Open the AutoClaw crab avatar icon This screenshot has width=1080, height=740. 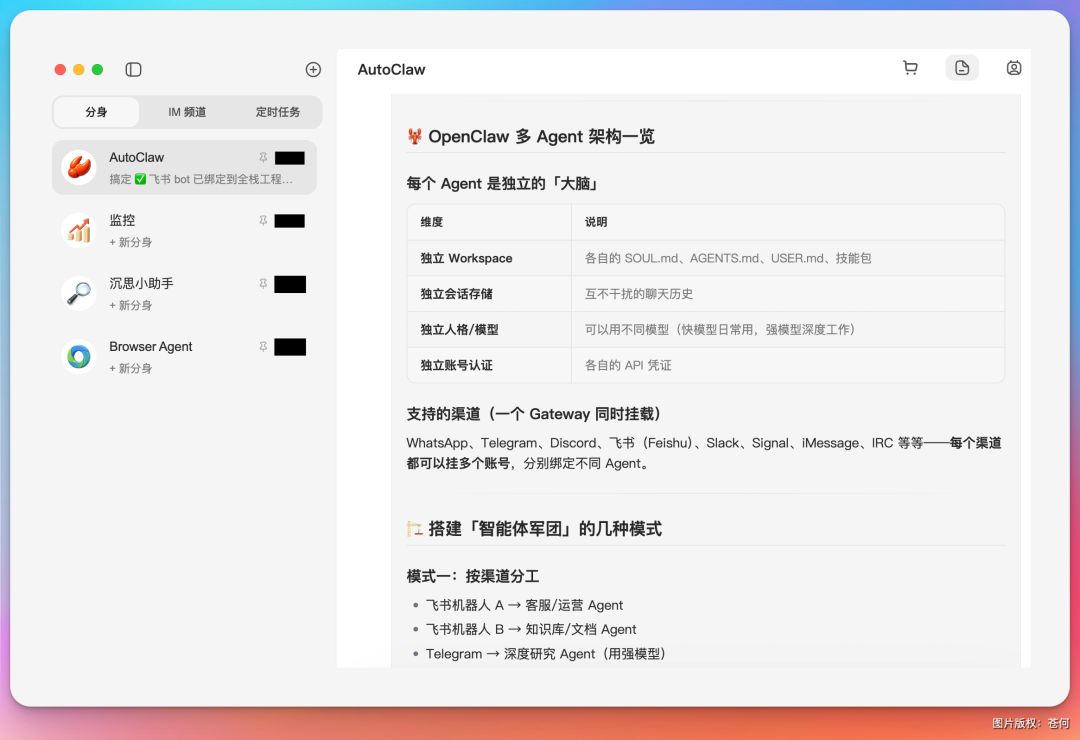pos(78,167)
